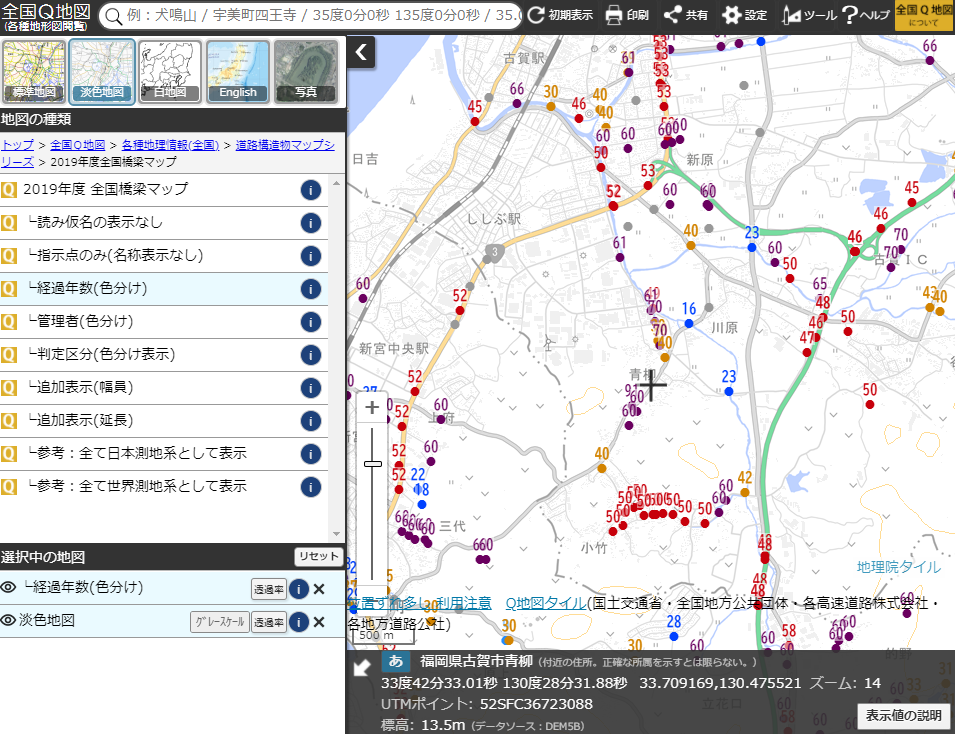Hide the 経過年数(色分け) layer with its eye toggle

pyautogui.click(x=10, y=589)
